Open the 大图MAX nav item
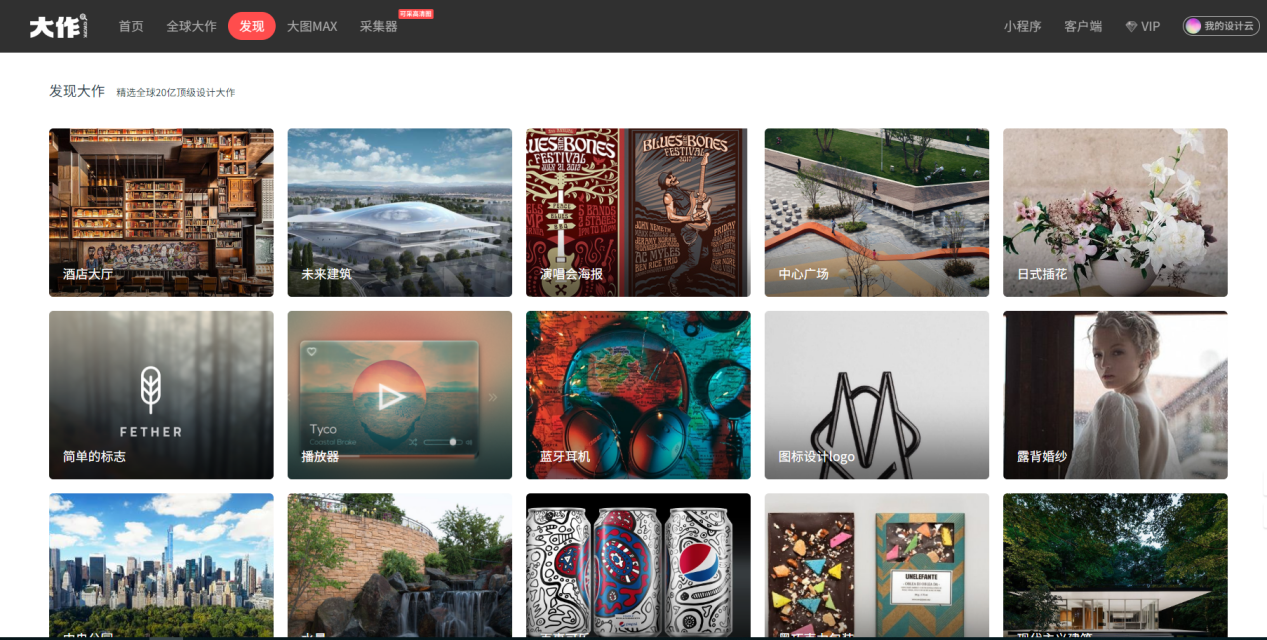1267x640 pixels. click(x=312, y=26)
